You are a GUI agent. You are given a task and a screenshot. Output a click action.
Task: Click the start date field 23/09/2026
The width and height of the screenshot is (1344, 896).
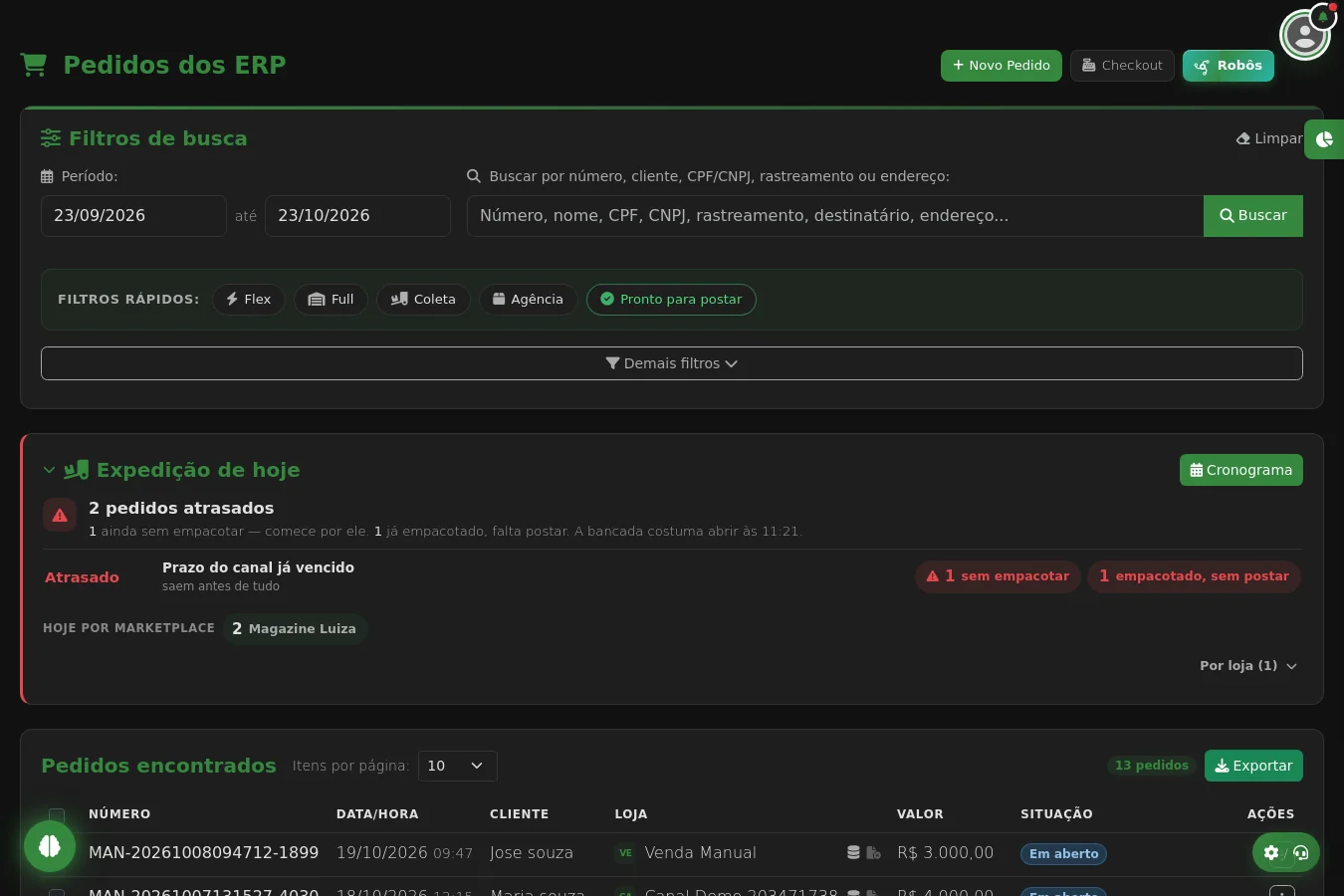coord(133,216)
